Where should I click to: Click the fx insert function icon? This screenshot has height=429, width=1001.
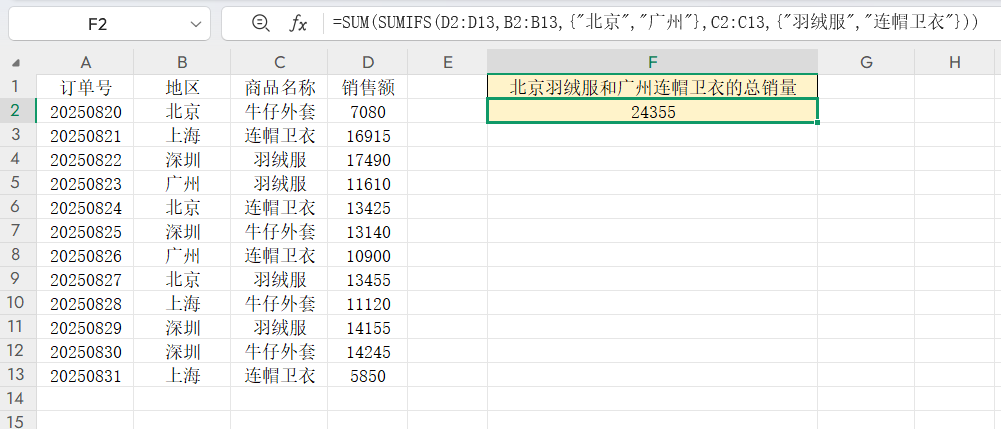coord(298,24)
